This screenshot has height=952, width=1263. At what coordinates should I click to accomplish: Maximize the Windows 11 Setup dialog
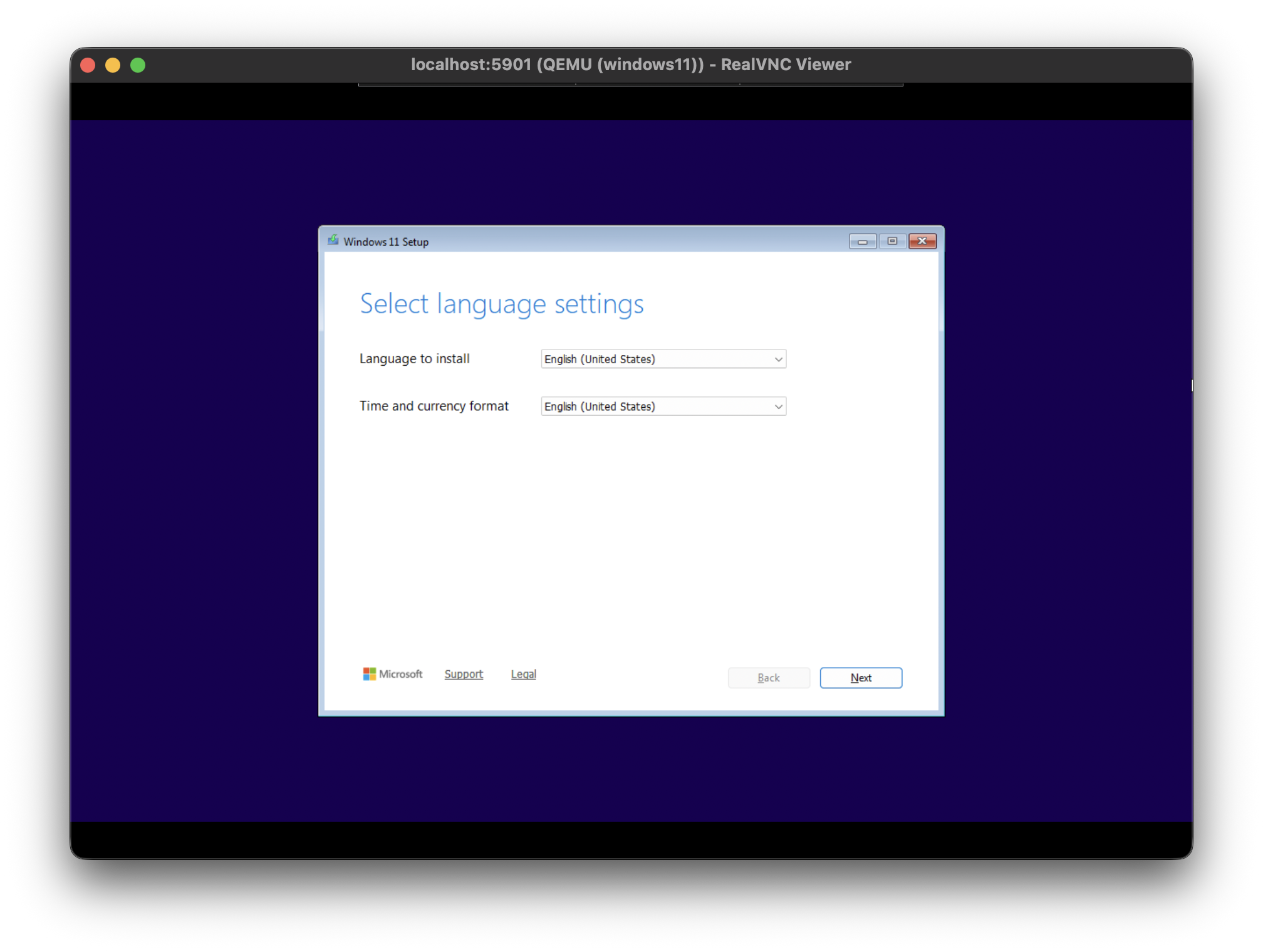pos(892,241)
